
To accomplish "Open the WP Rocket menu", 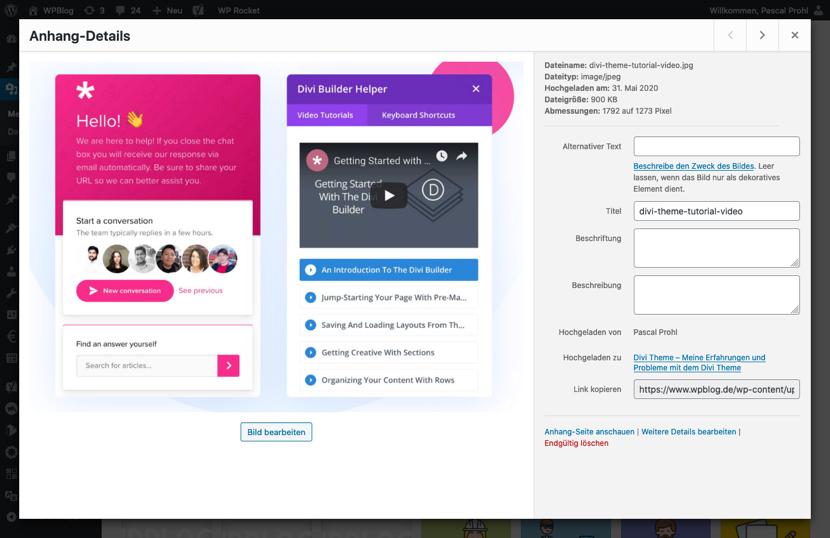I will click(238, 10).
